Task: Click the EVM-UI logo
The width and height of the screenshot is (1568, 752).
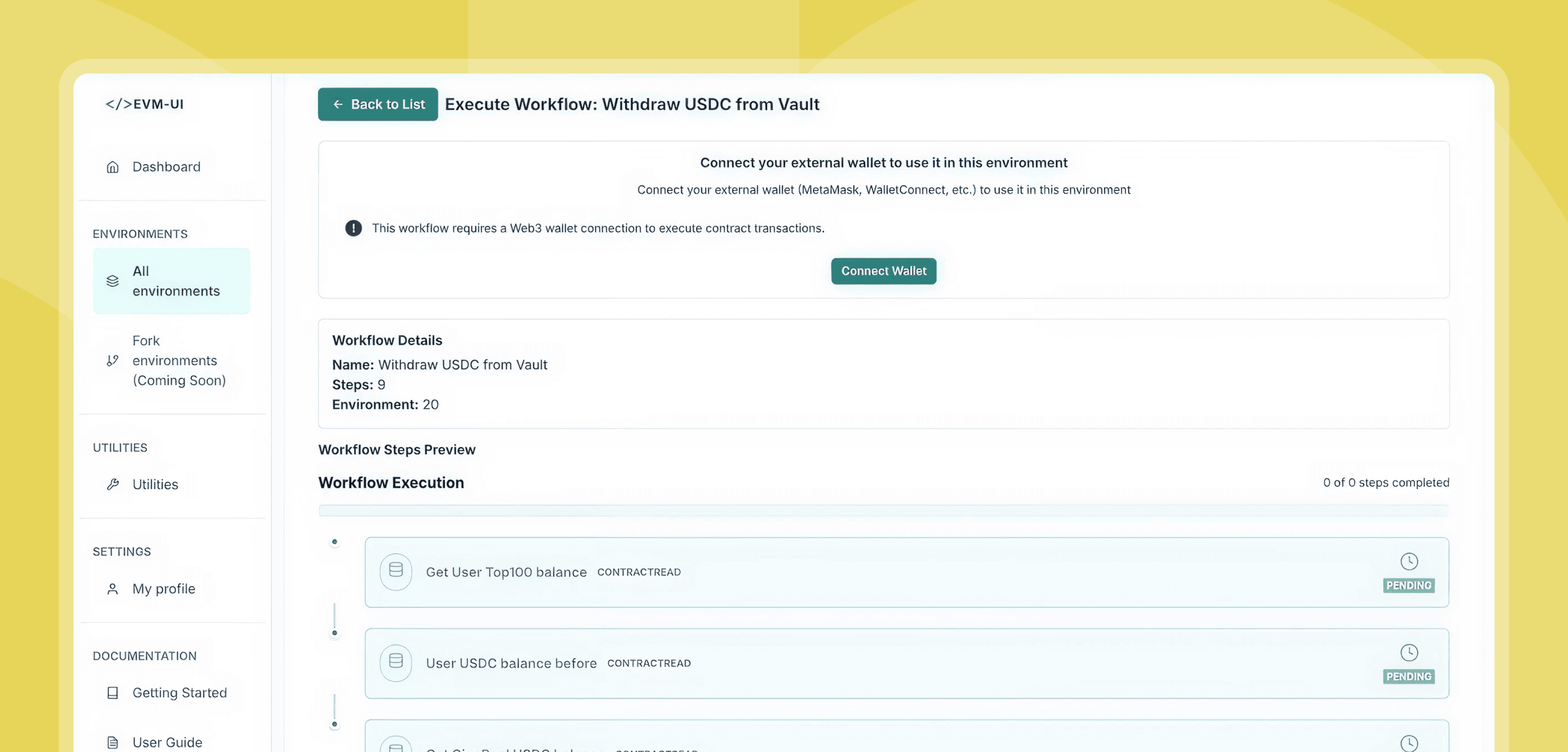Action: (x=144, y=104)
